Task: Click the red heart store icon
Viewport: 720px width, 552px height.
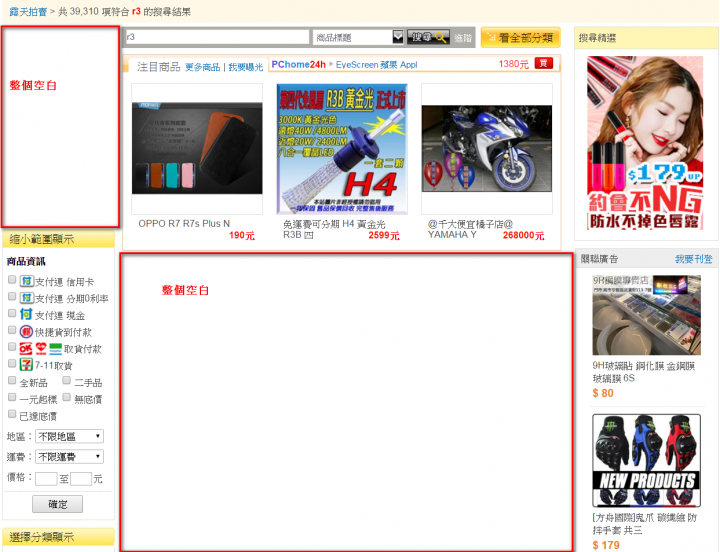Action: pos(41,349)
